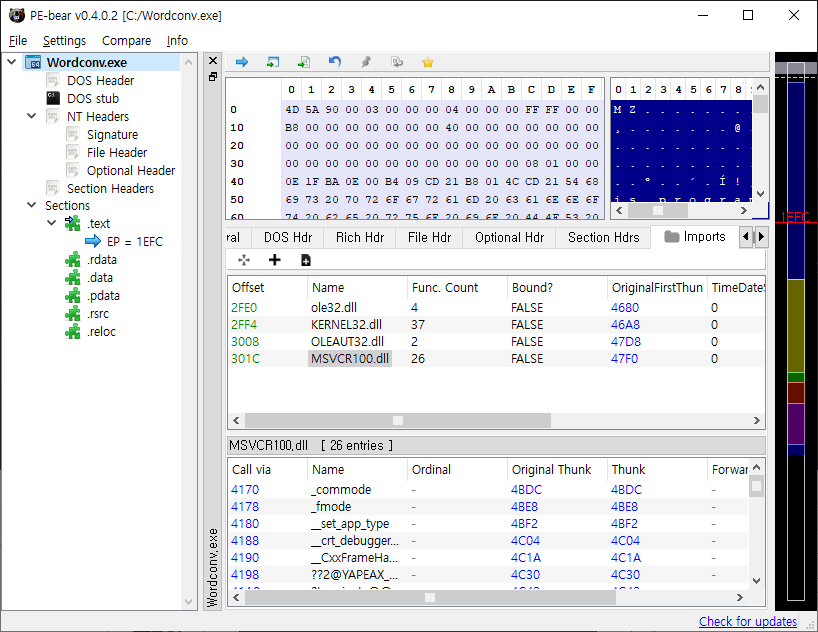Select the .rdata section in tree

(x=102, y=260)
